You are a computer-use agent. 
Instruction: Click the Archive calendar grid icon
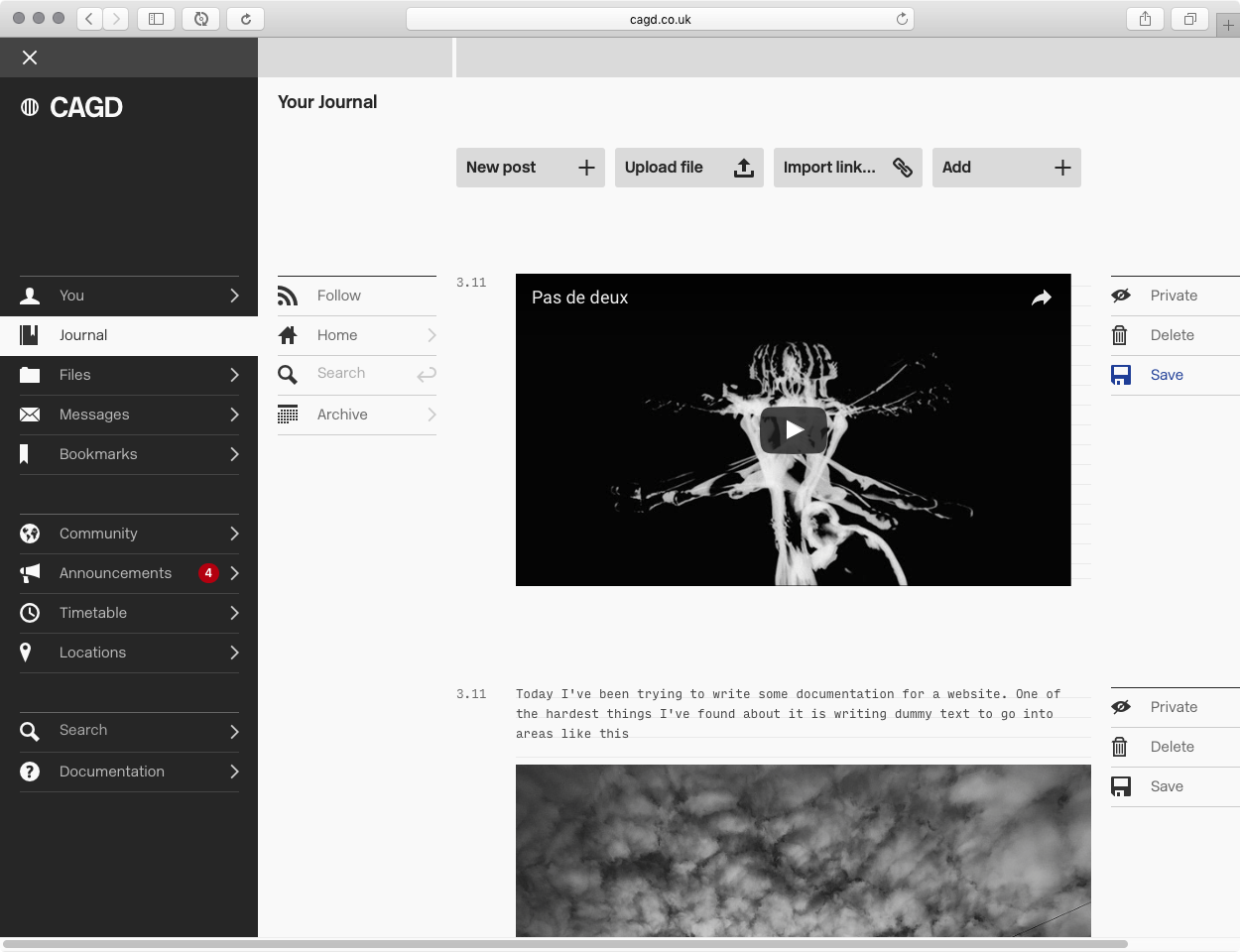click(288, 415)
